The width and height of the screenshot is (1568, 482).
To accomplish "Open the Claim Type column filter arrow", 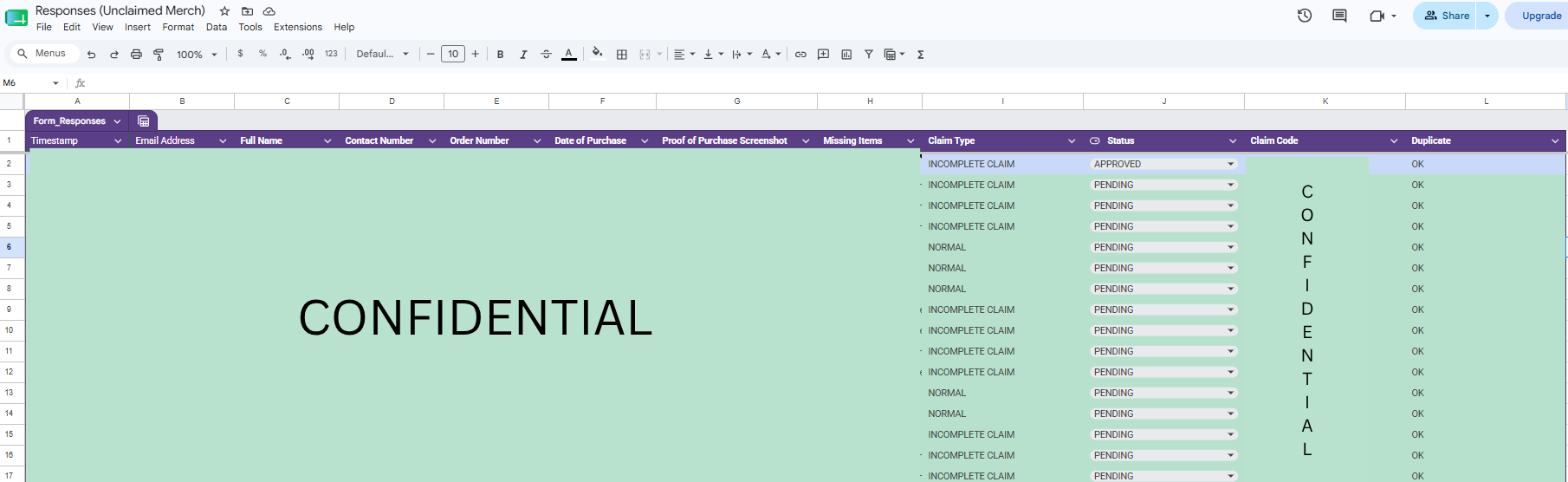I will (1072, 140).
